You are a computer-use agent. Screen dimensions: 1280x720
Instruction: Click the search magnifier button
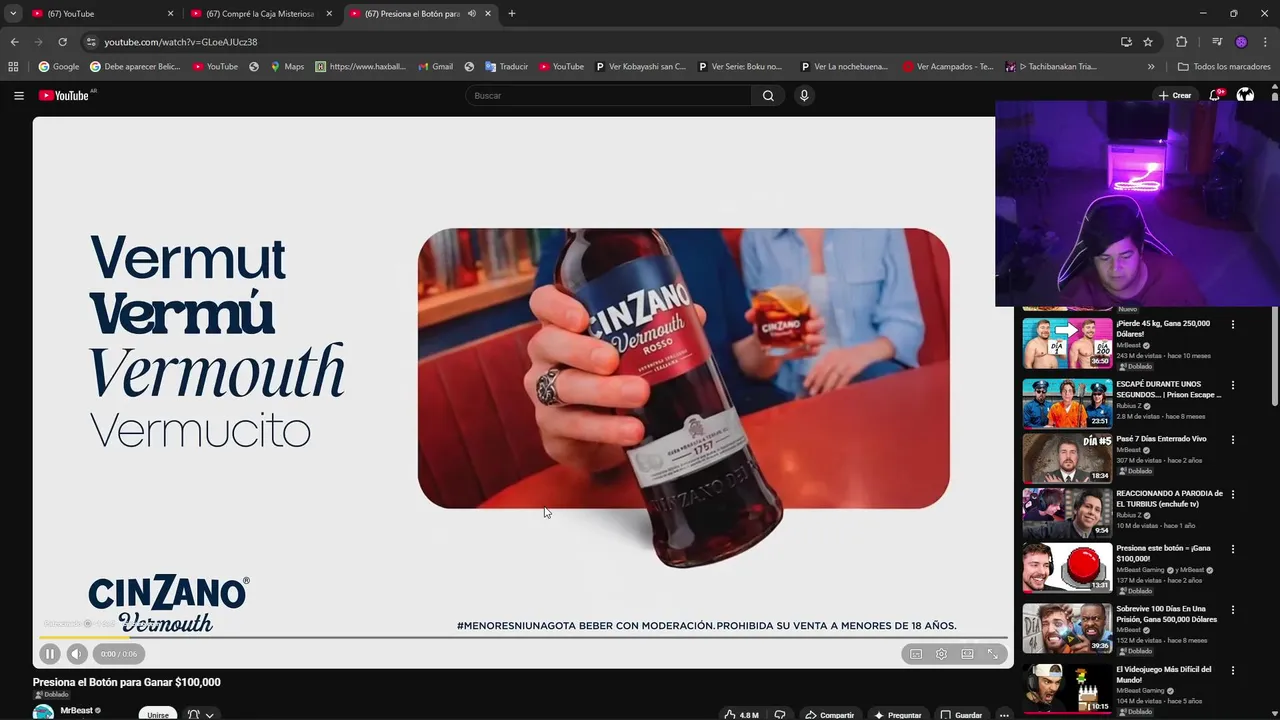(768, 95)
